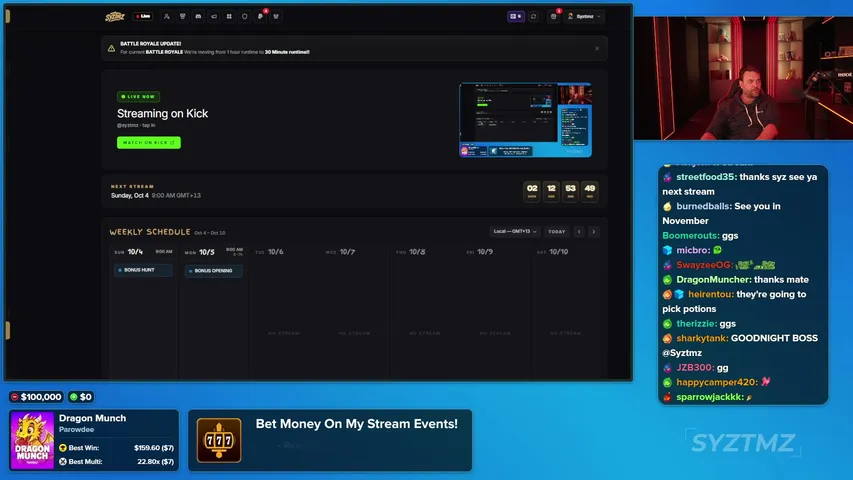Image resolution: width=853 pixels, height=480 pixels.
Task: Click the Streaming on Kick heading
Action: [x=163, y=114]
